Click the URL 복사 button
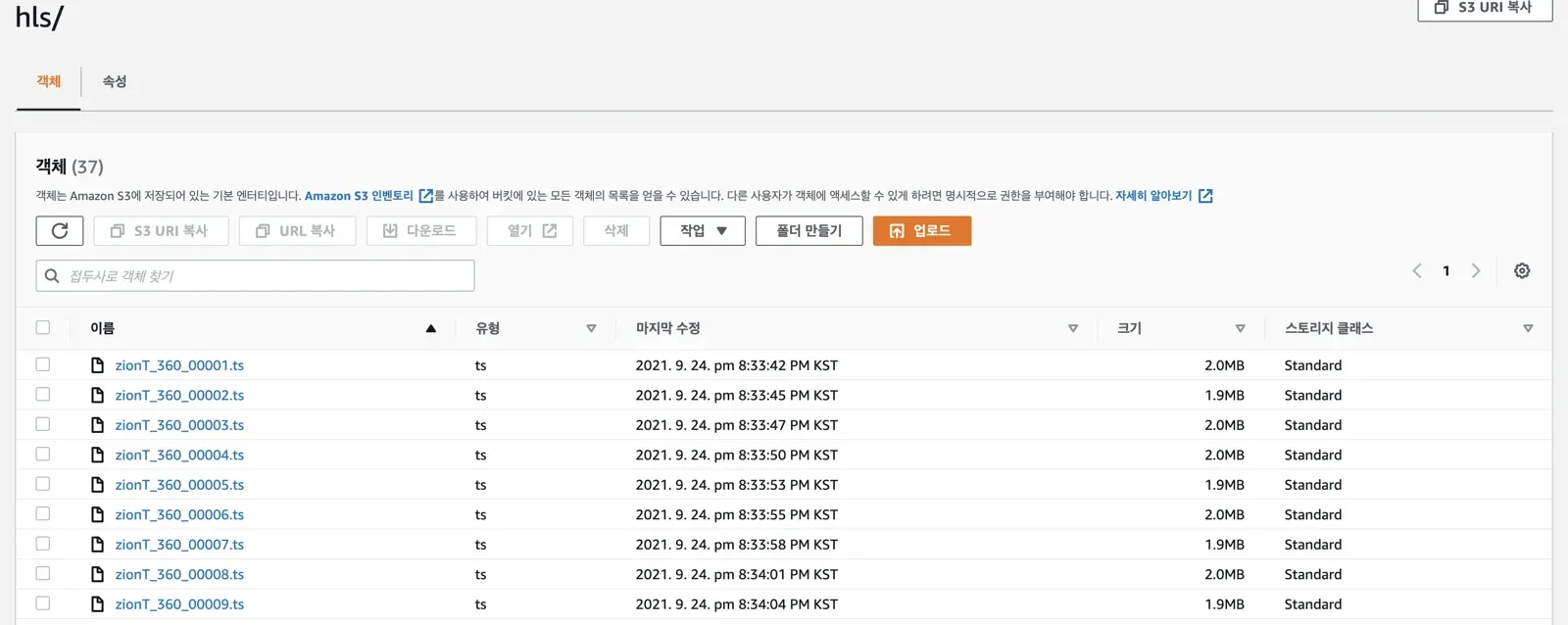This screenshot has width=1568, height=625. (x=297, y=231)
